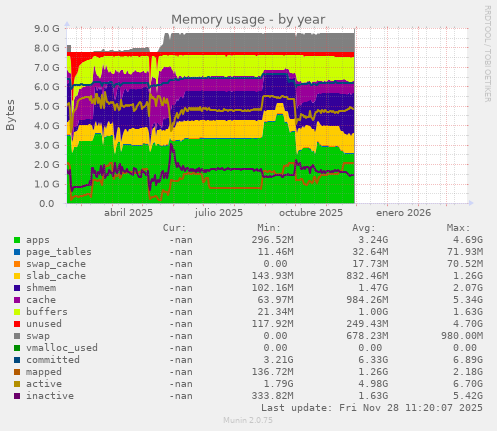Click the 'swap_cache' legend label
Viewport: 497px width, 431px height.
point(56,264)
